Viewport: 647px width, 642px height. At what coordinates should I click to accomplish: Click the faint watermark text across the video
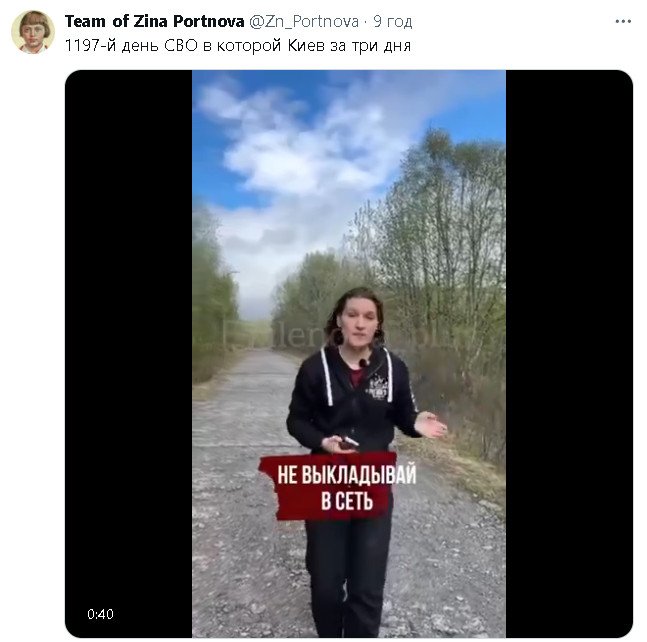[330, 336]
